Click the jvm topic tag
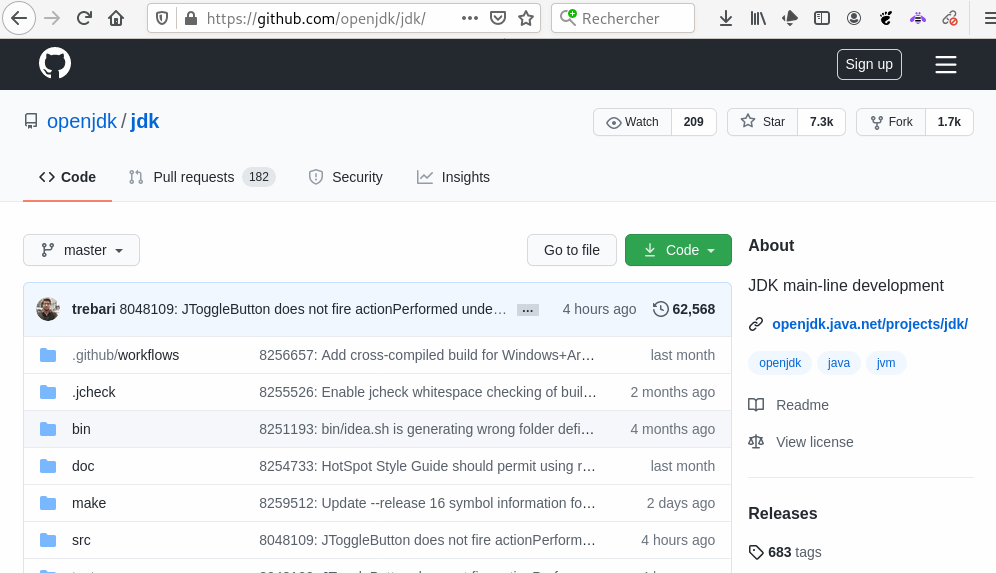This screenshot has height=573, width=996. (886, 363)
